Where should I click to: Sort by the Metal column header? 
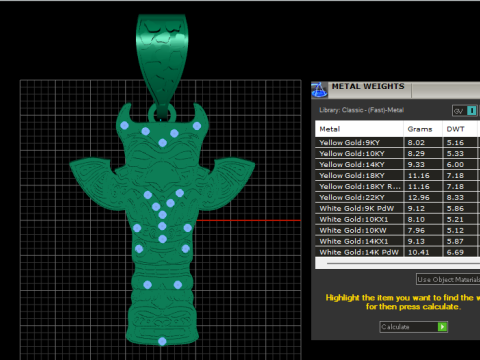(359, 129)
